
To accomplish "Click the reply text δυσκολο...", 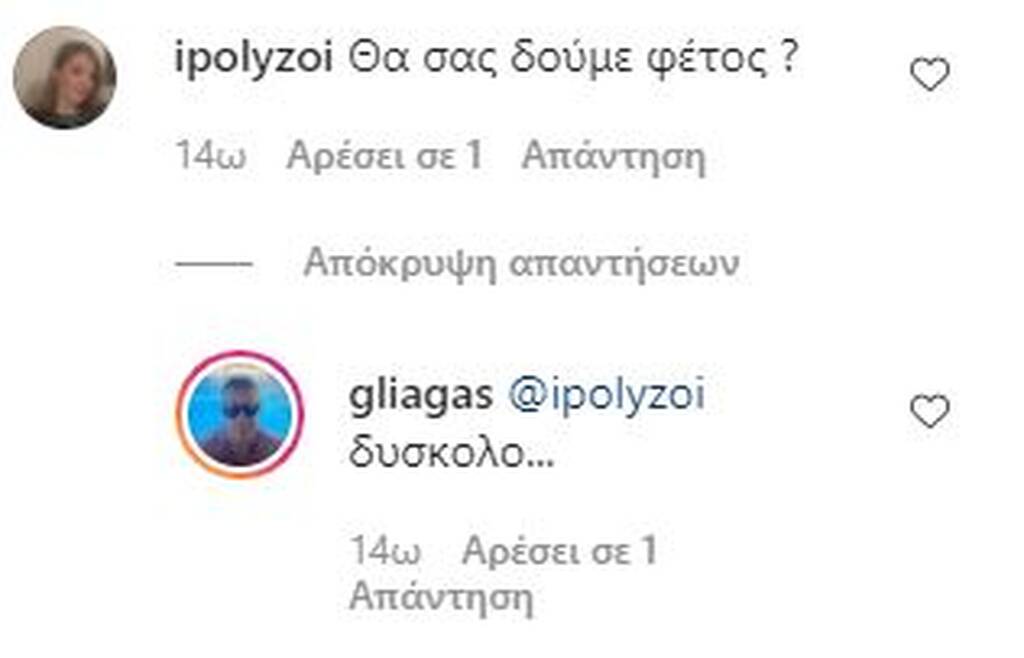I will (452, 452).
